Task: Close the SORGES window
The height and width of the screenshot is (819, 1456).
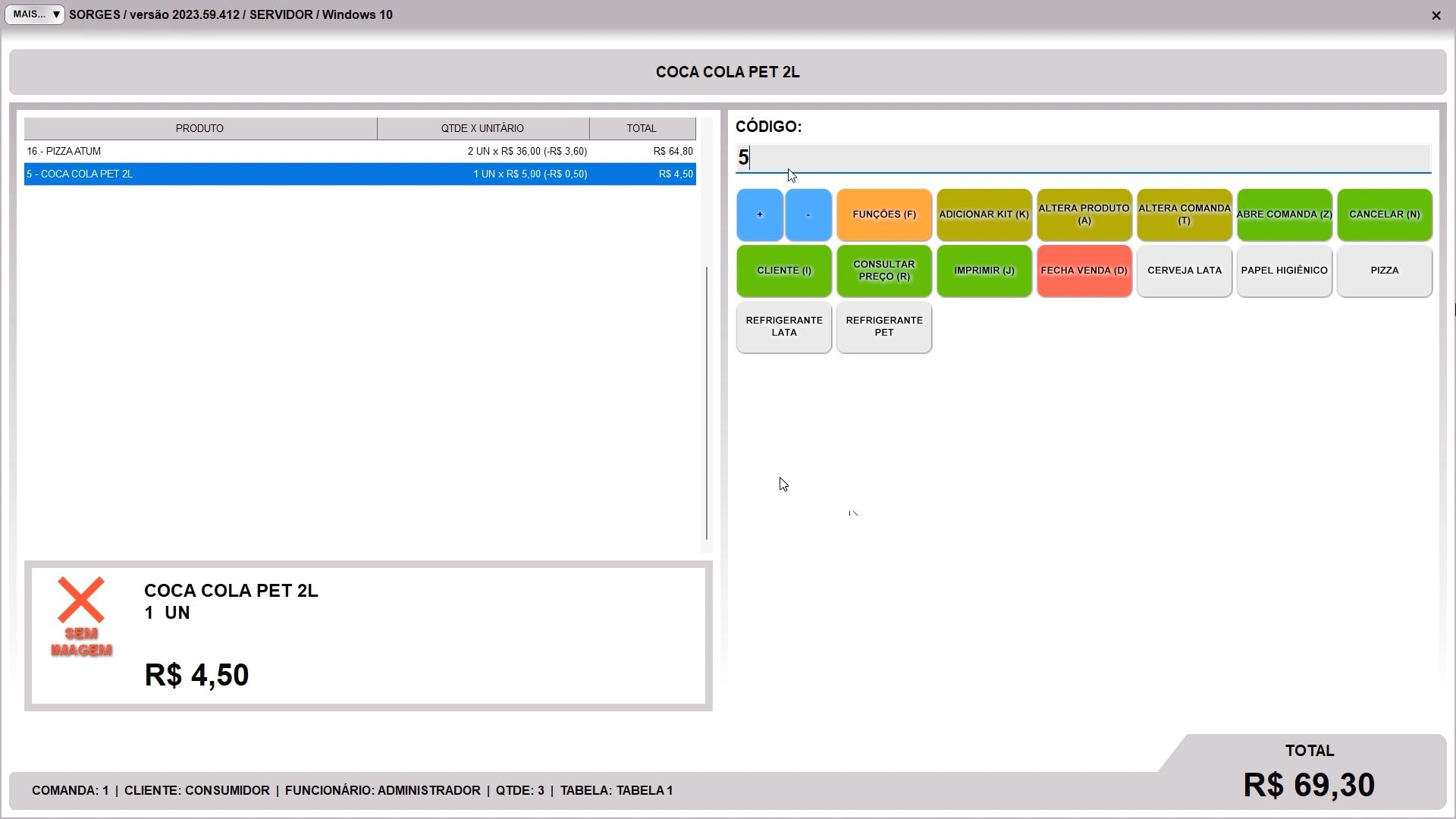Action: tap(1436, 15)
